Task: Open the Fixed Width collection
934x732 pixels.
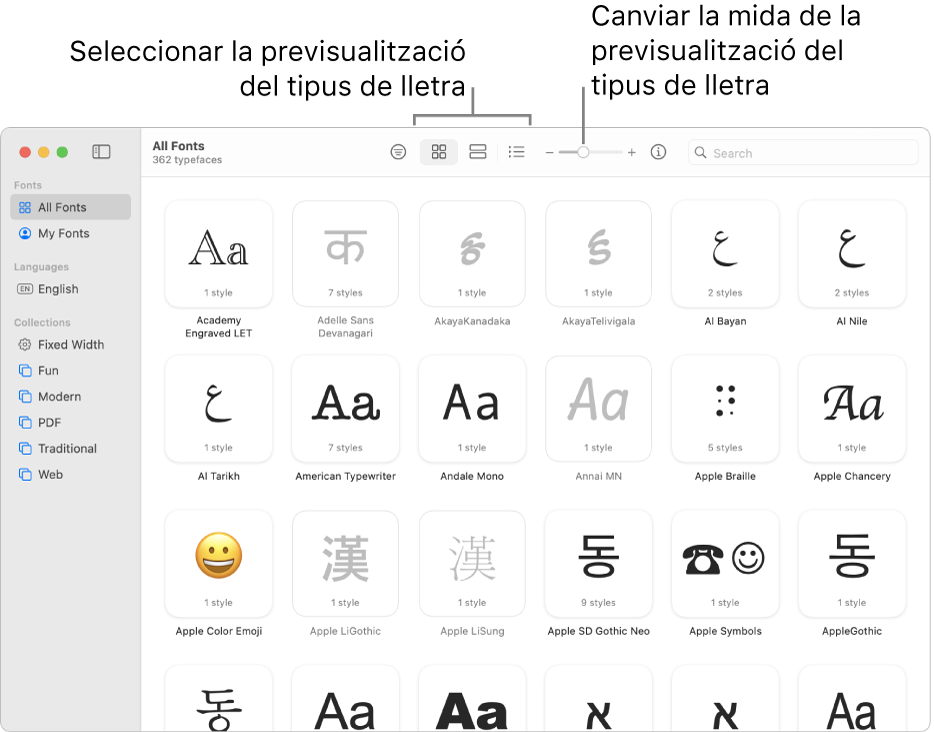Action: (70, 345)
